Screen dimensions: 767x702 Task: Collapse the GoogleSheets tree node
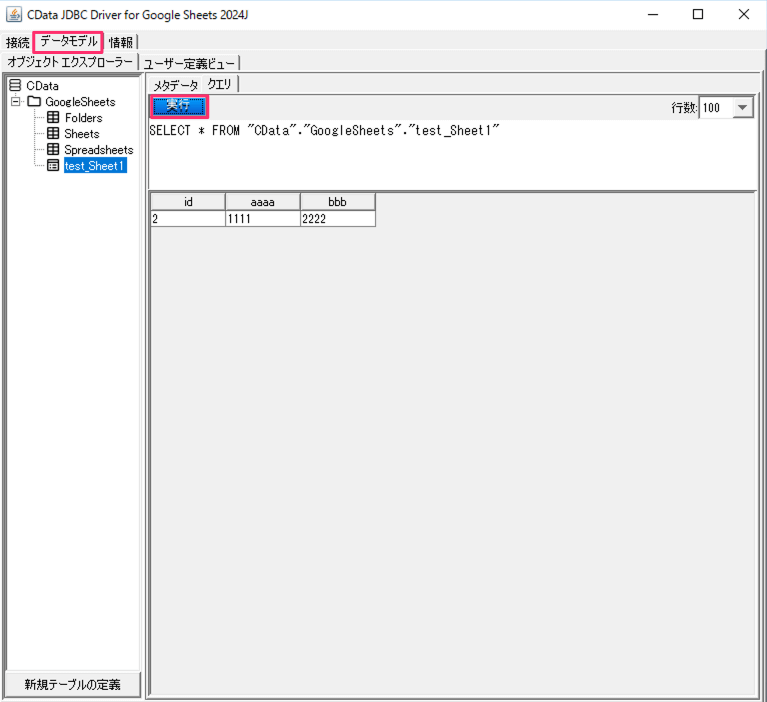point(16,102)
